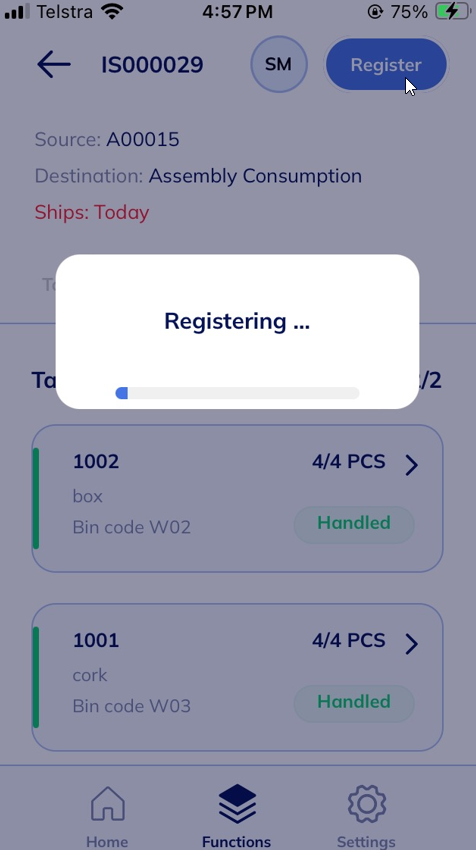Tap the battery status icon
This screenshot has height=850, width=476.
pyautogui.click(x=452, y=11)
